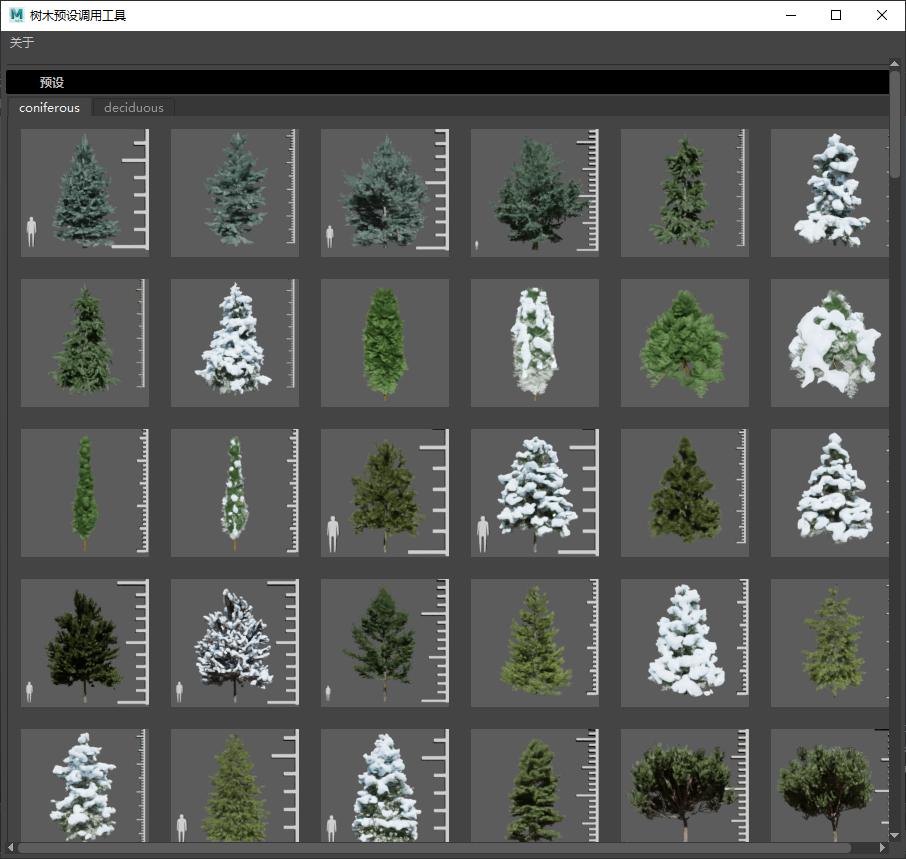Select the round-canopy tree preset at bottom right

click(x=830, y=786)
